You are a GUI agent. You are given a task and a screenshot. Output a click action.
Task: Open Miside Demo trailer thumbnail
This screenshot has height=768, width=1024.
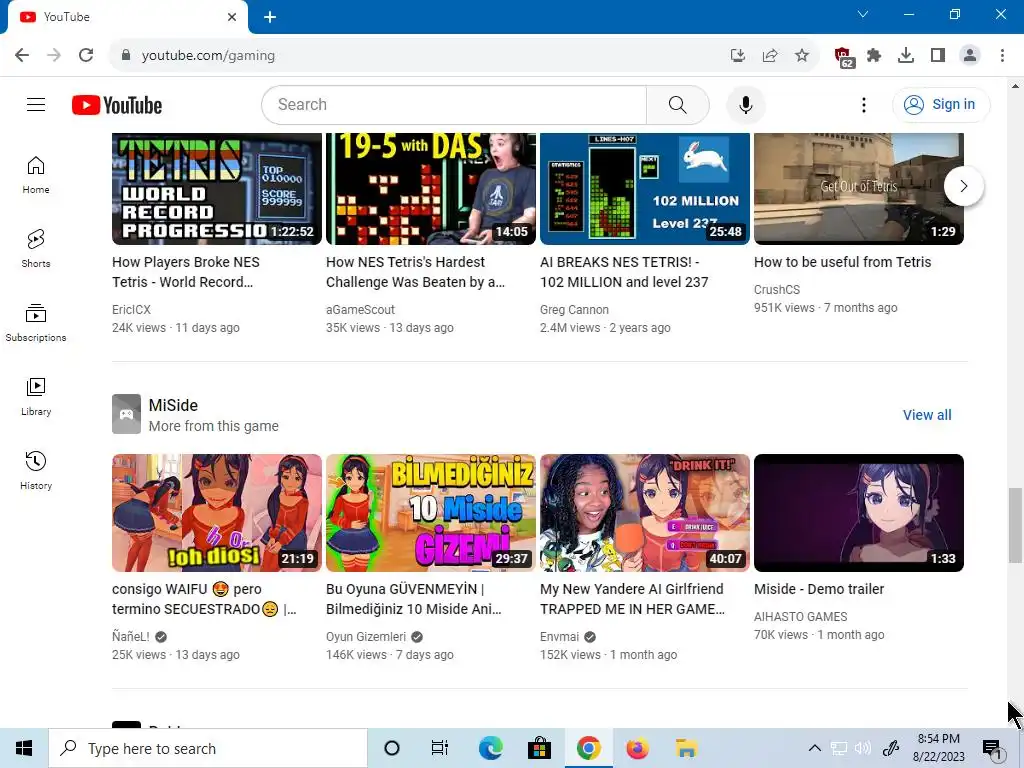tap(859, 513)
